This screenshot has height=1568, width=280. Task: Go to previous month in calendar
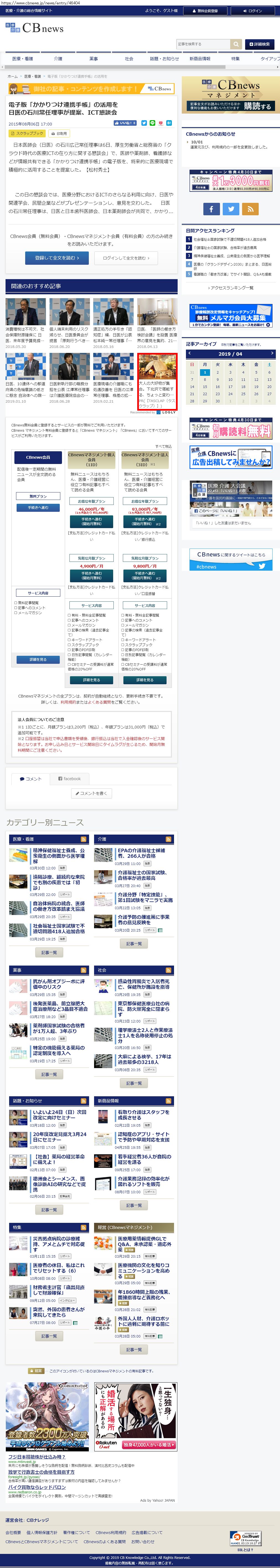pos(190,353)
